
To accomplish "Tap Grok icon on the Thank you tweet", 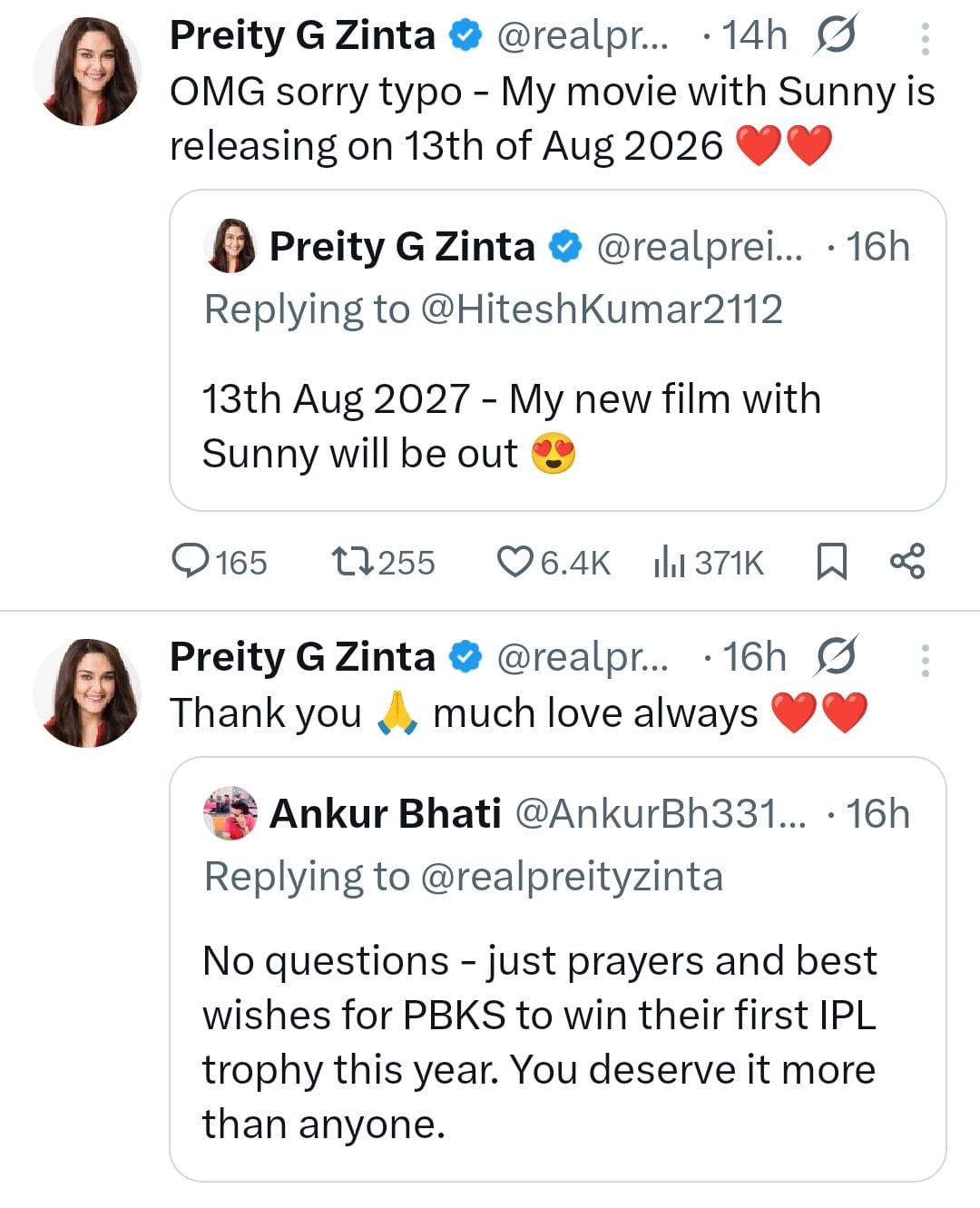I will coord(836,657).
